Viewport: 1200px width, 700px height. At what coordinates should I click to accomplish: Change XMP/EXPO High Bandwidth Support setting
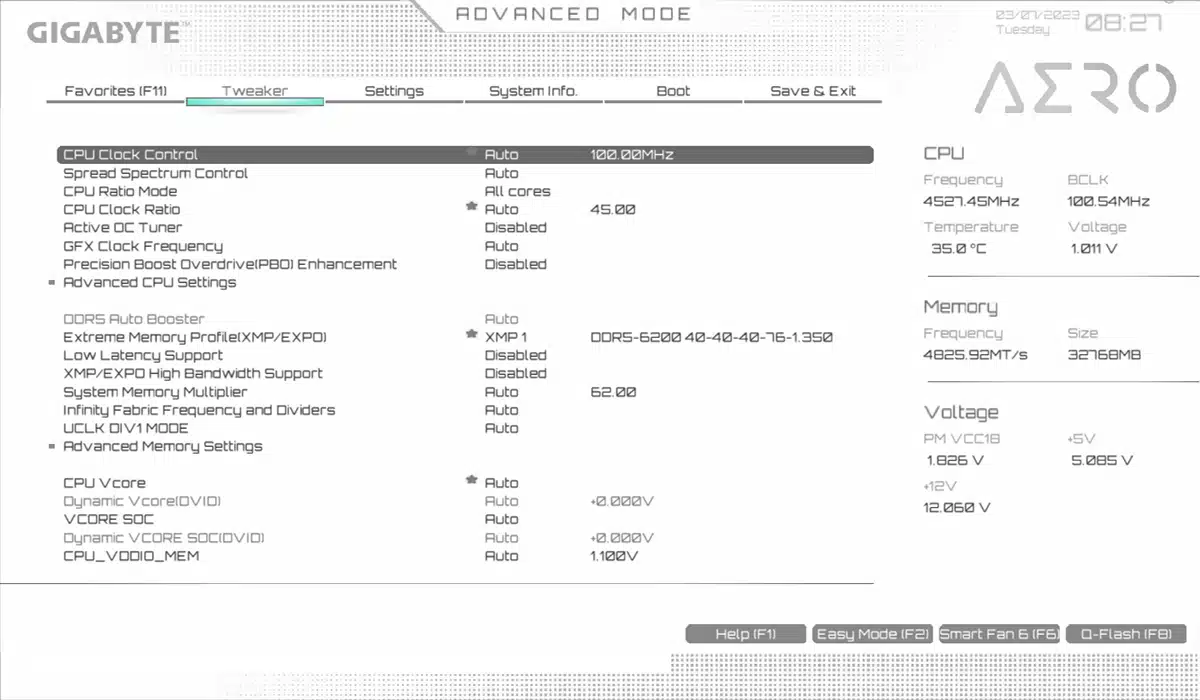[516, 374]
